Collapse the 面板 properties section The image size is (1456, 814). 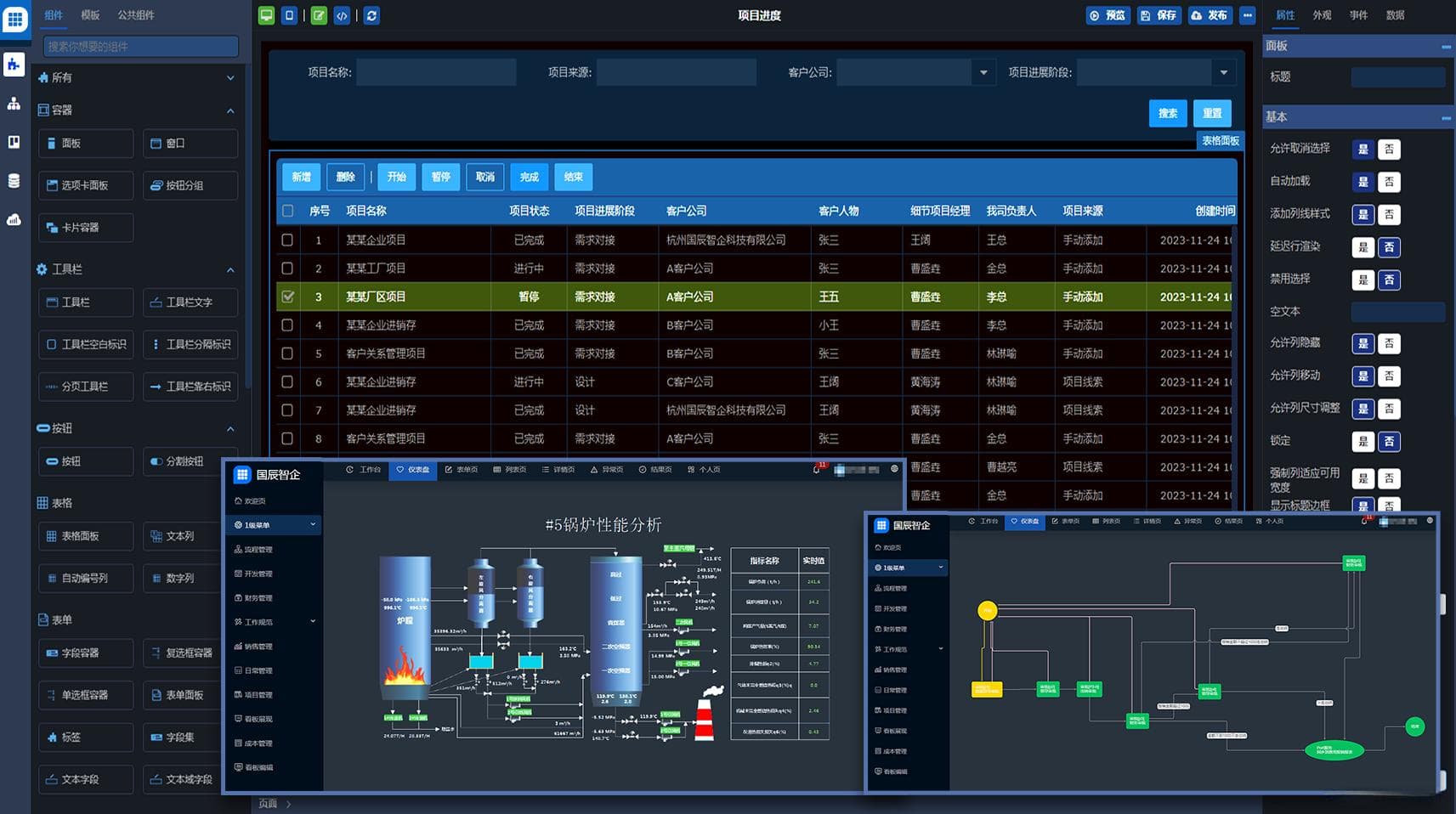(1446, 46)
